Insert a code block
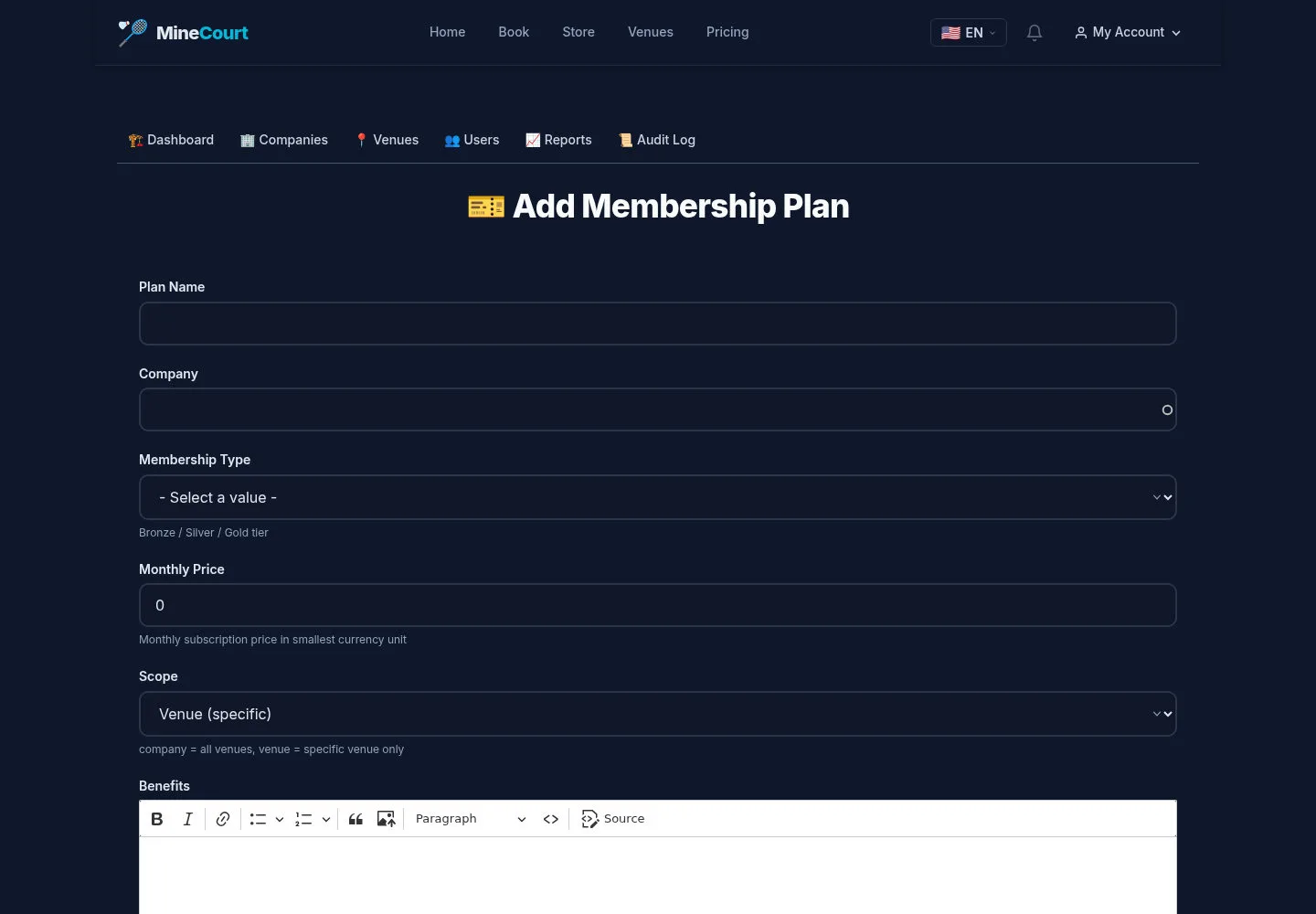Viewport: 1316px width, 914px height. pyautogui.click(x=550, y=819)
